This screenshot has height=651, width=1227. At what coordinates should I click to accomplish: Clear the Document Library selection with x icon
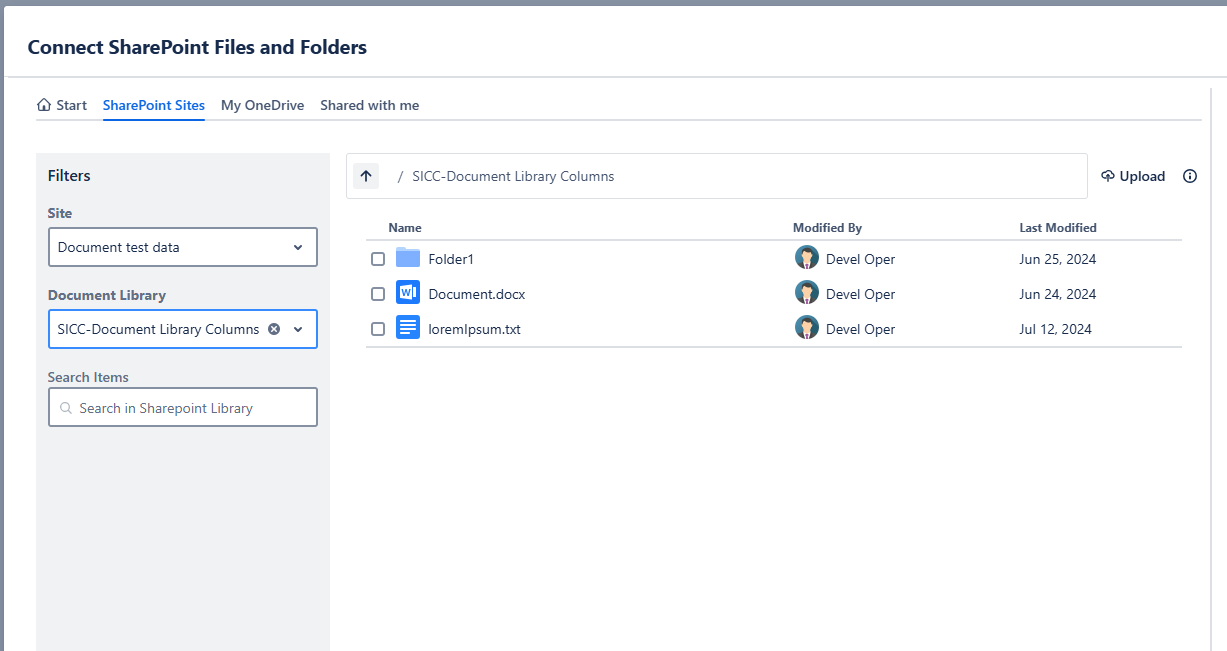(x=274, y=329)
